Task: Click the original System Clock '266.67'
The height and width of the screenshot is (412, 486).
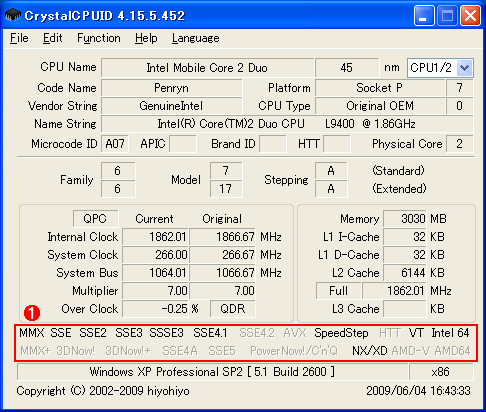Action: (x=222, y=255)
